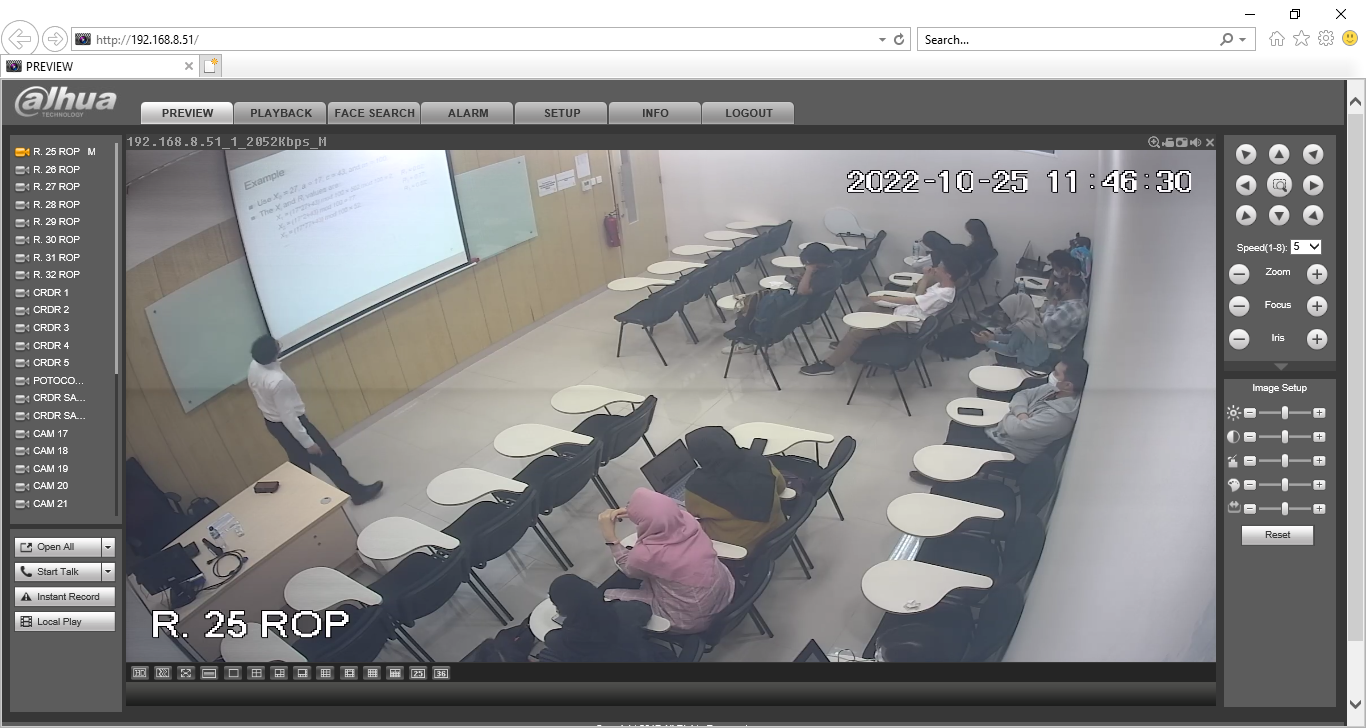Click the PTZ center 3D positioning button
Viewport: 1366px width, 728px height.
click(x=1279, y=185)
